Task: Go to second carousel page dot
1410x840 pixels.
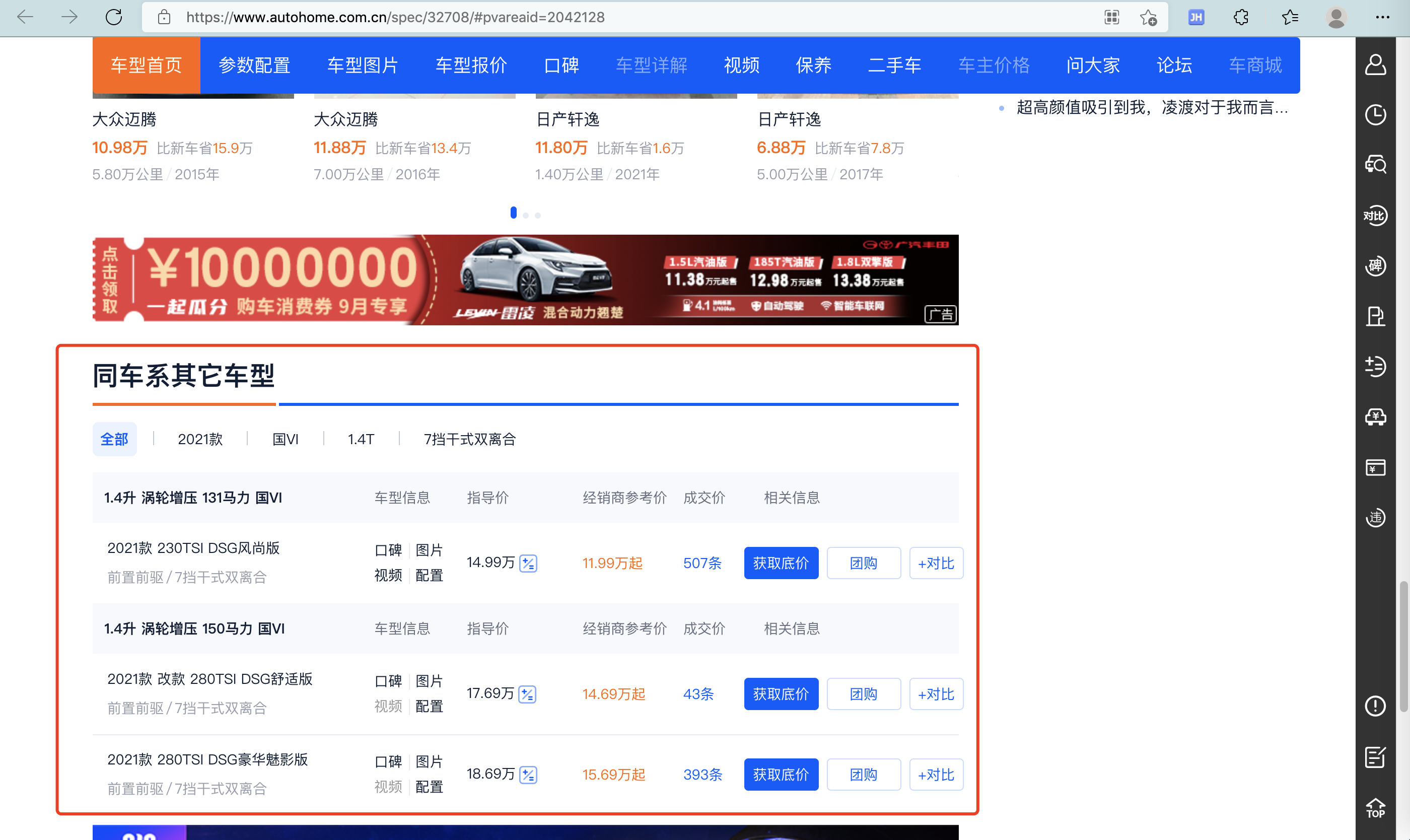Action: click(526, 215)
